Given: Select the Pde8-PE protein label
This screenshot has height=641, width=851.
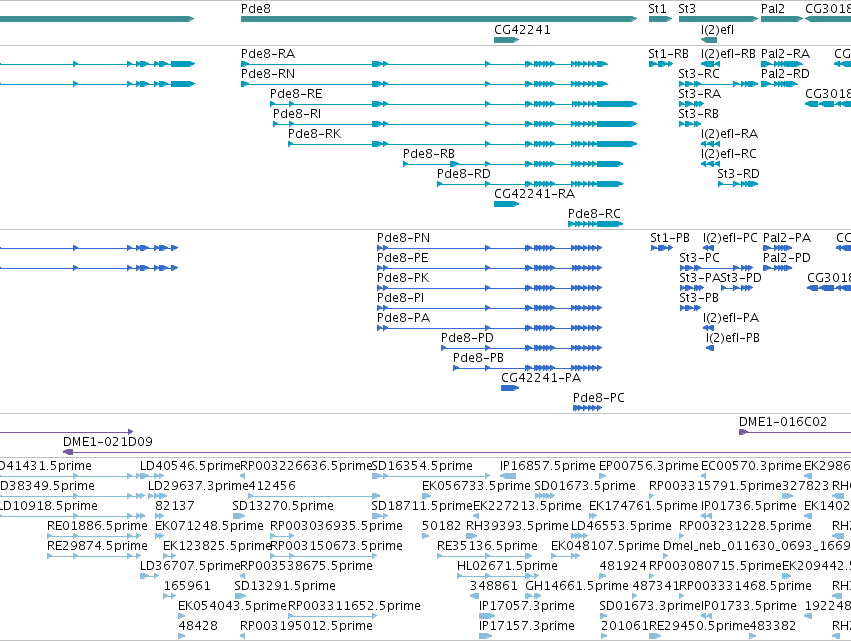Looking at the screenshot, I should coord(403,258).
